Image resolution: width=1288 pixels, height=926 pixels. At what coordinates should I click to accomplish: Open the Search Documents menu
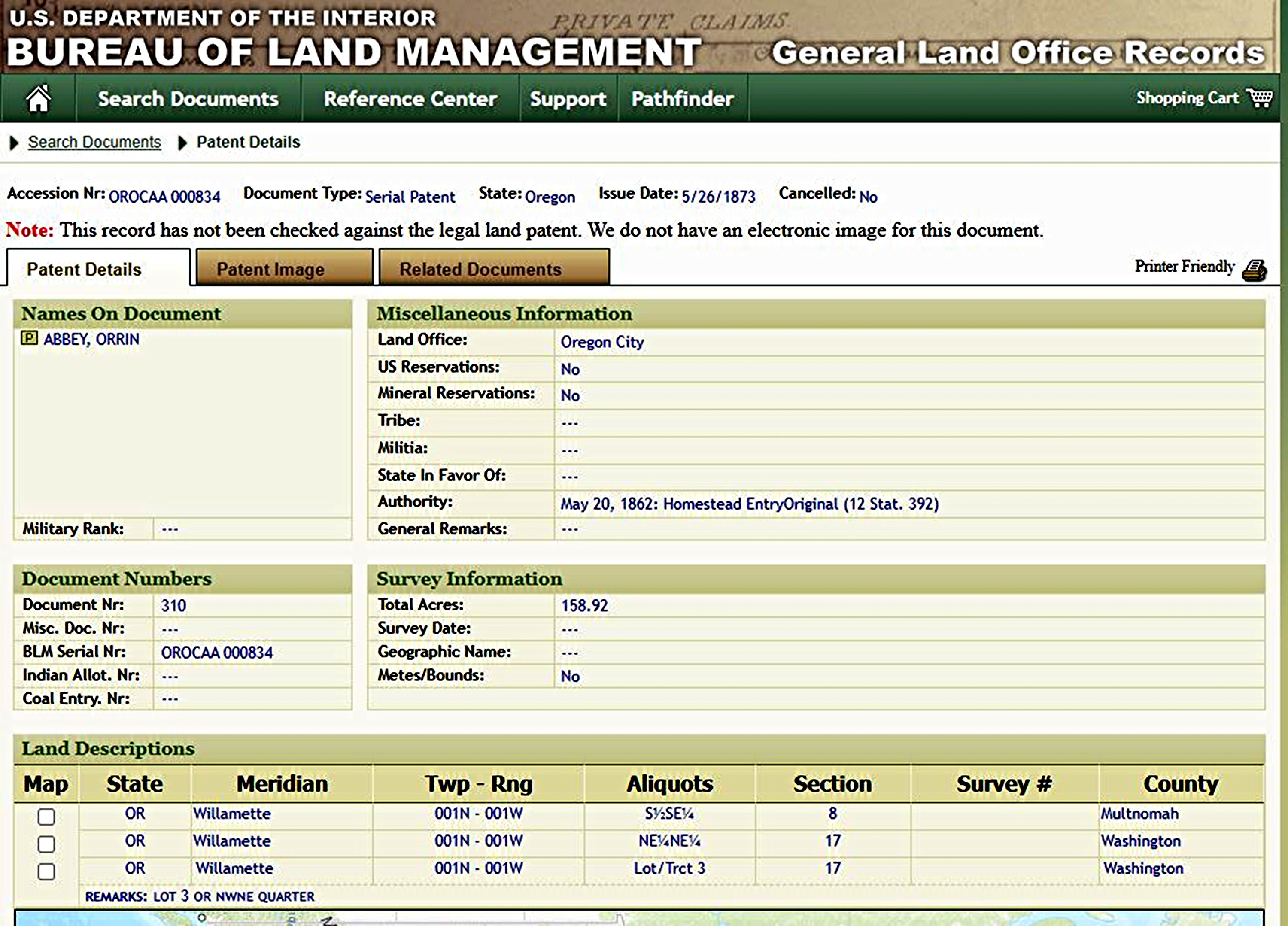[188, 99]
